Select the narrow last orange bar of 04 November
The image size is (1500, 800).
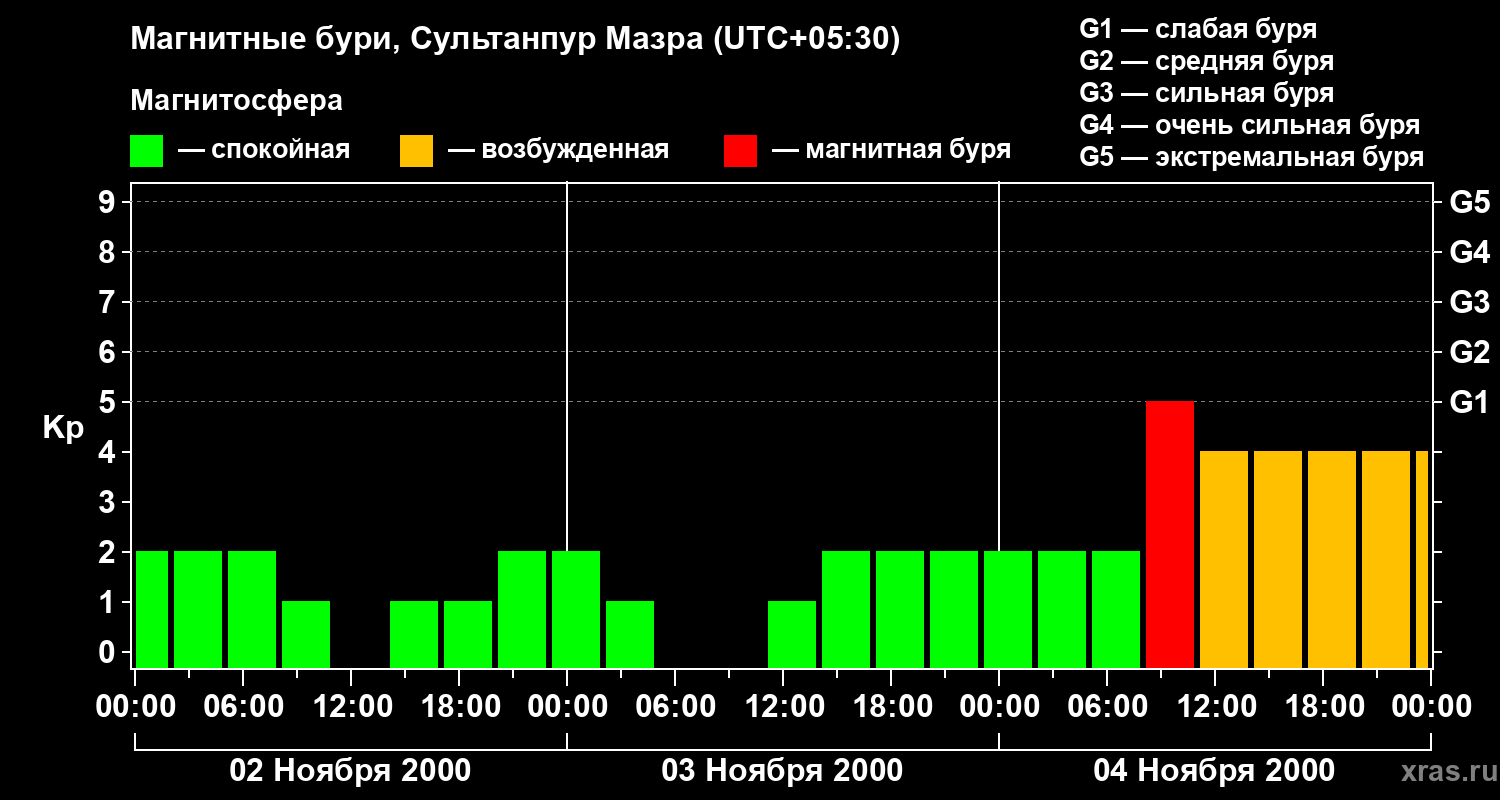coord(1422,559)
